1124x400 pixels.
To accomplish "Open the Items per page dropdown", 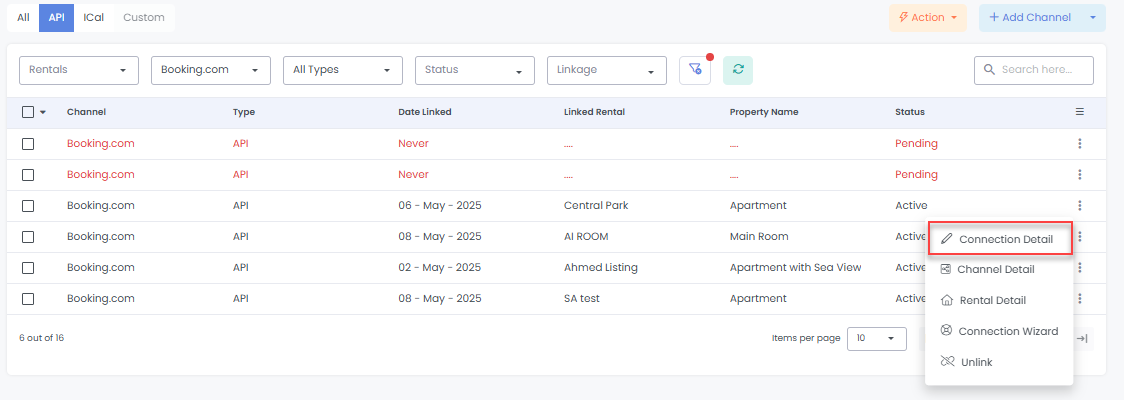I will [x=877, y=338].
